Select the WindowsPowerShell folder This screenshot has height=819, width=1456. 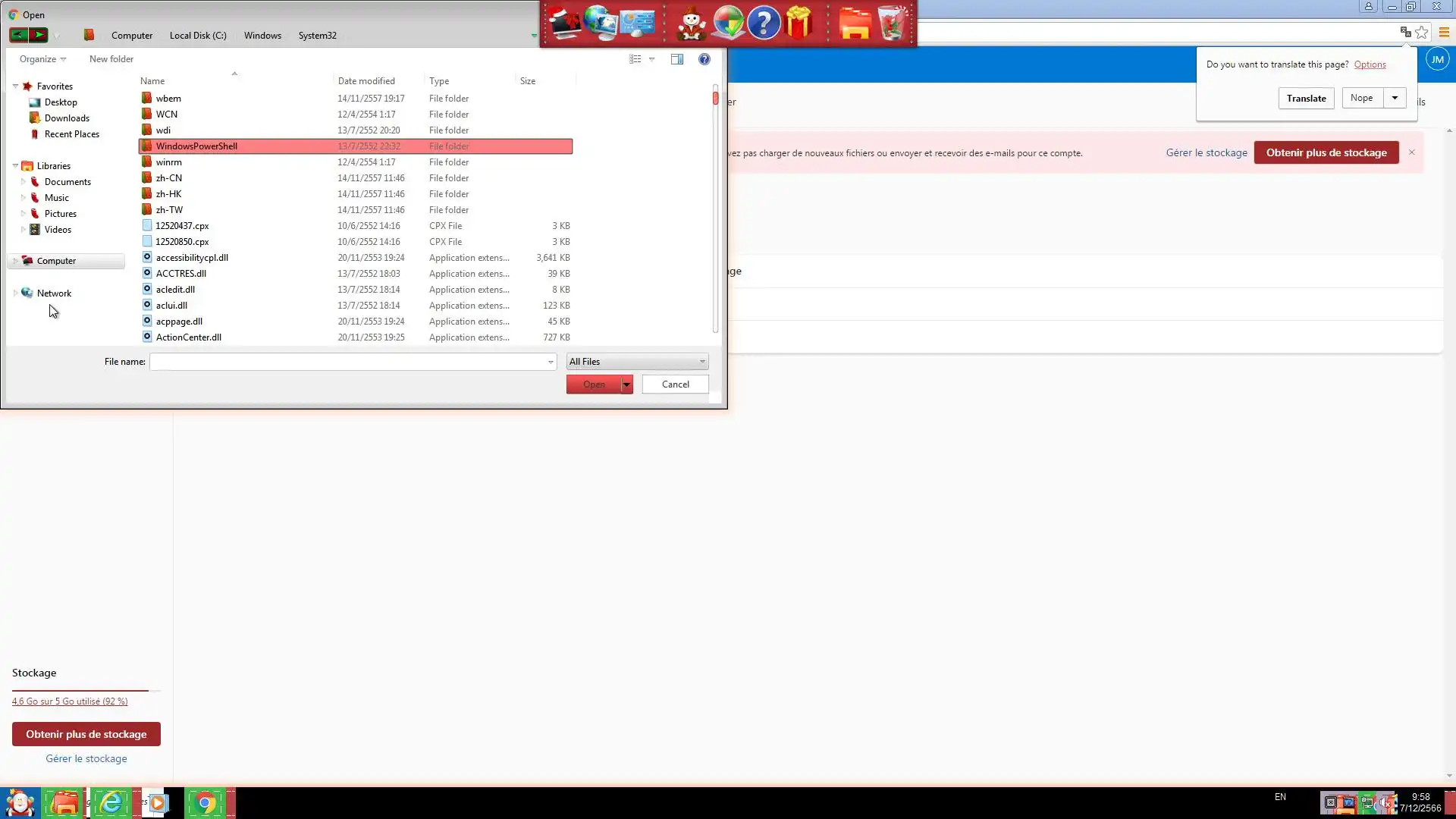196,146
